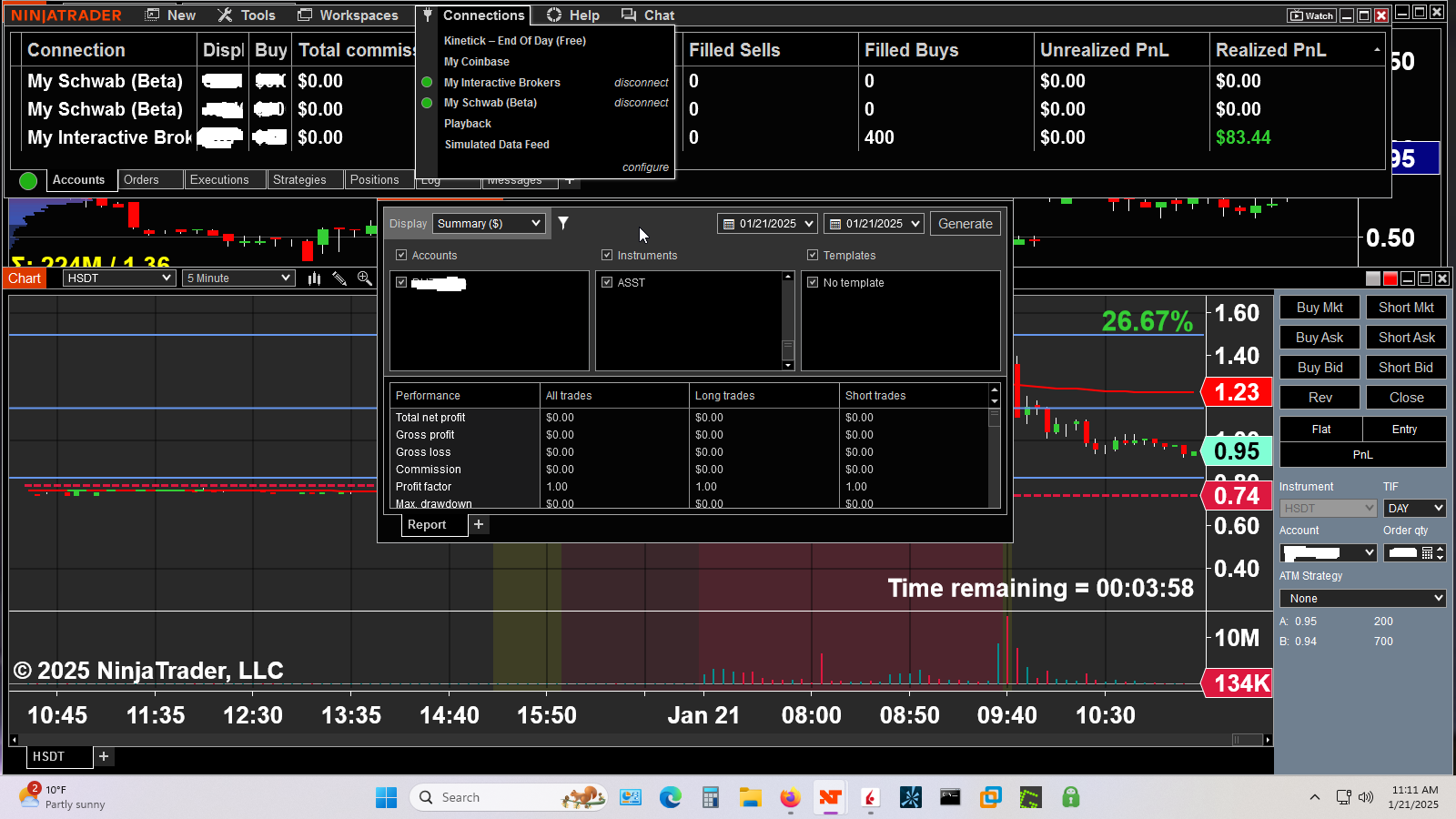
Task: Select Simulated Data Feed connection
Action: [497, 145]
